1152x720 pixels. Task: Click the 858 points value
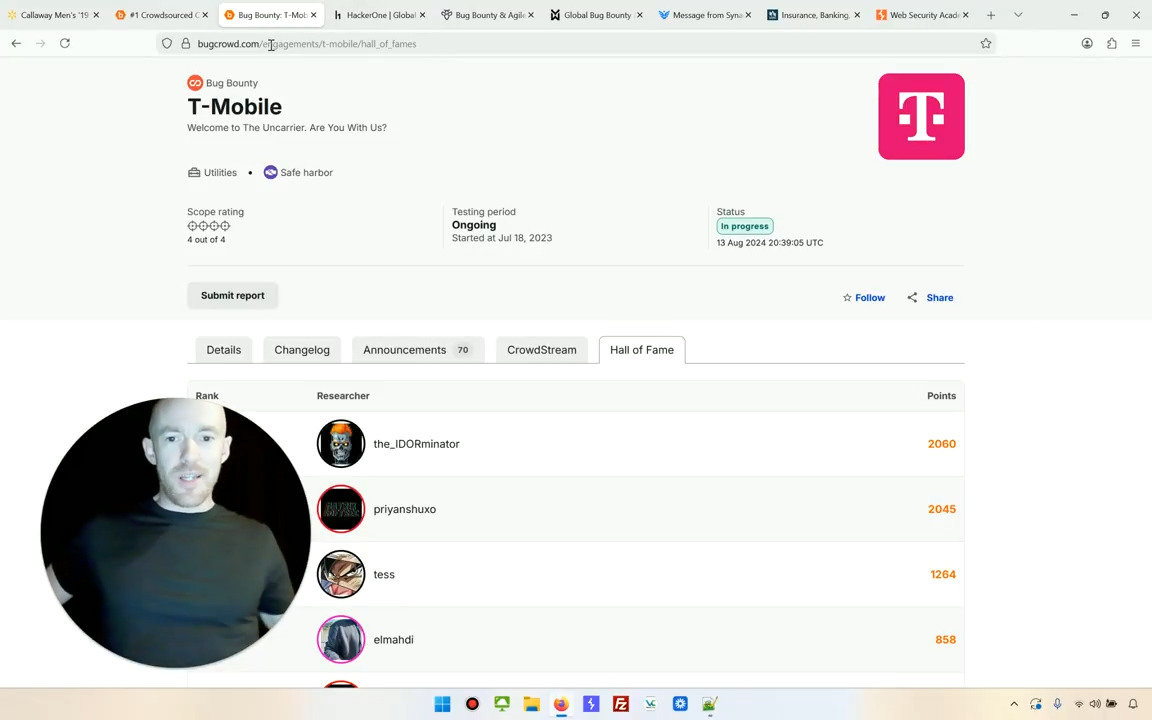[x=946, y=640]
